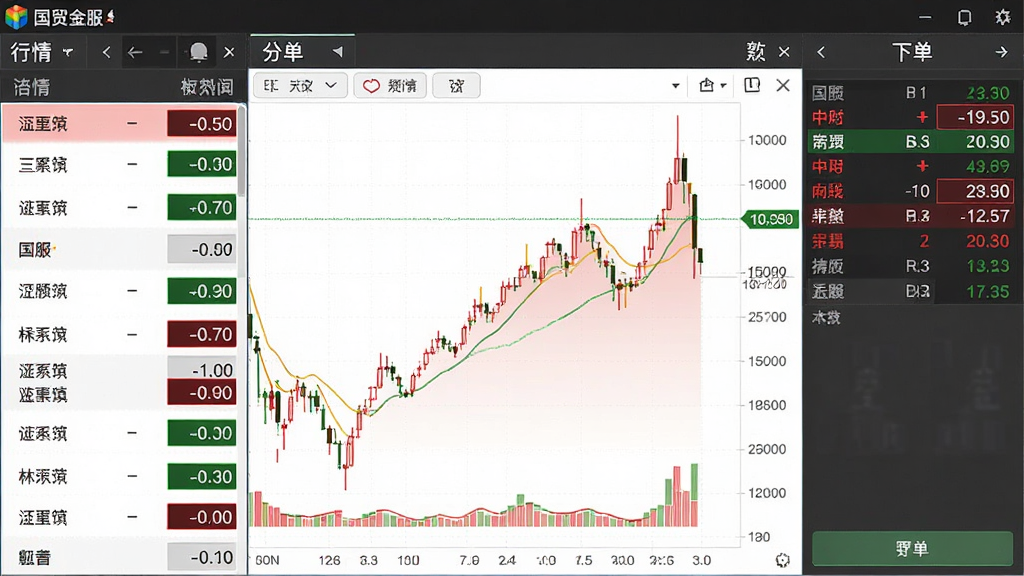Open the tab at the right of the 分单 bar
The width and height of the screenshot is (1024, 576).
click(756, 52)
